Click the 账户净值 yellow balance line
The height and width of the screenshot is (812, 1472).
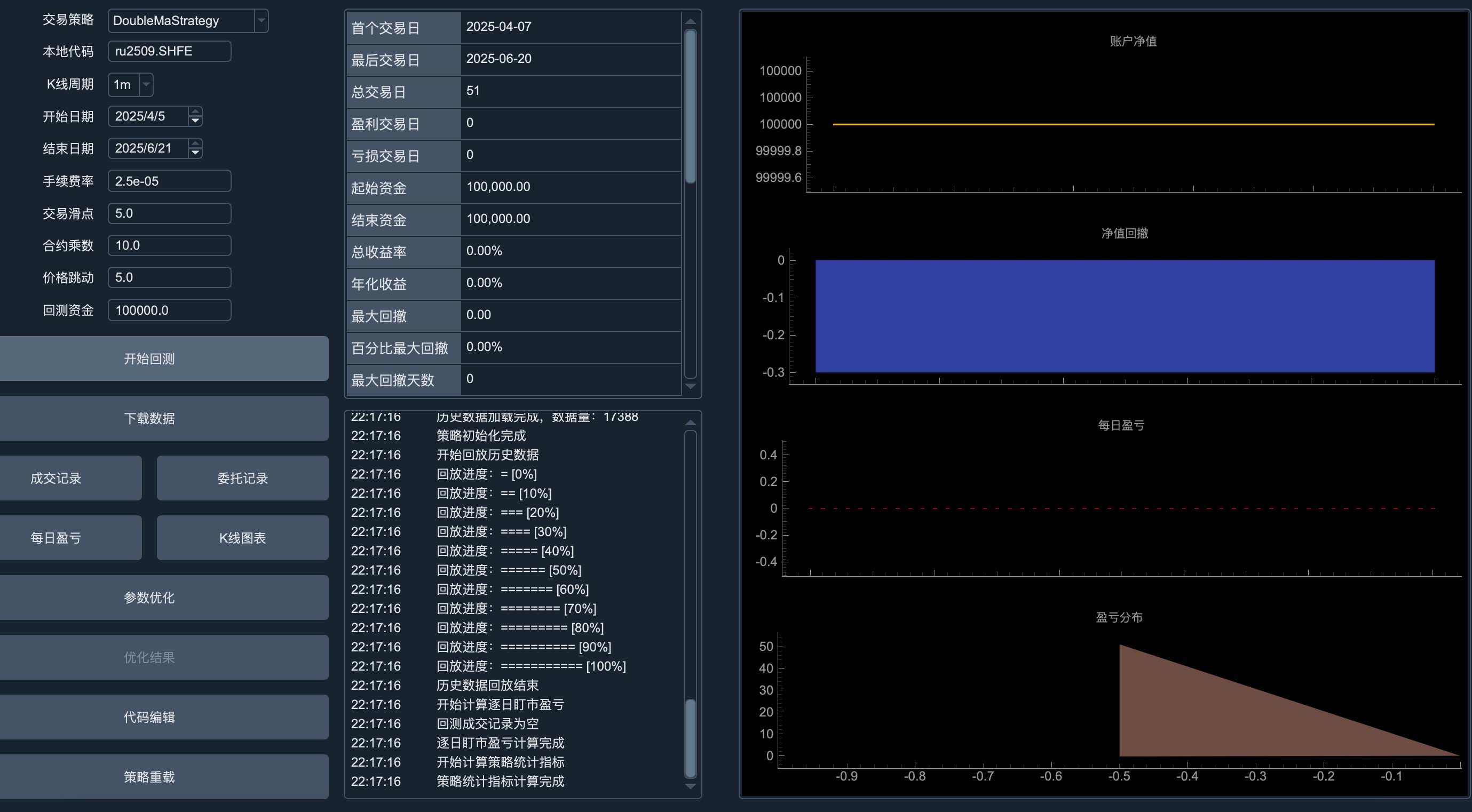point(1134,124)
